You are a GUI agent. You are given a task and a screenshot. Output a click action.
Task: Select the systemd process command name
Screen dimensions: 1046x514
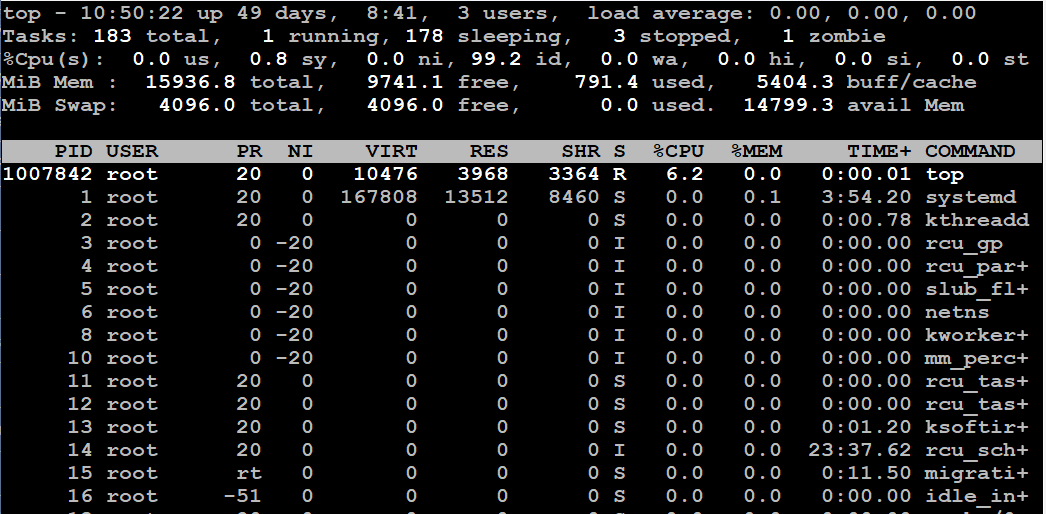pos(970,197)
